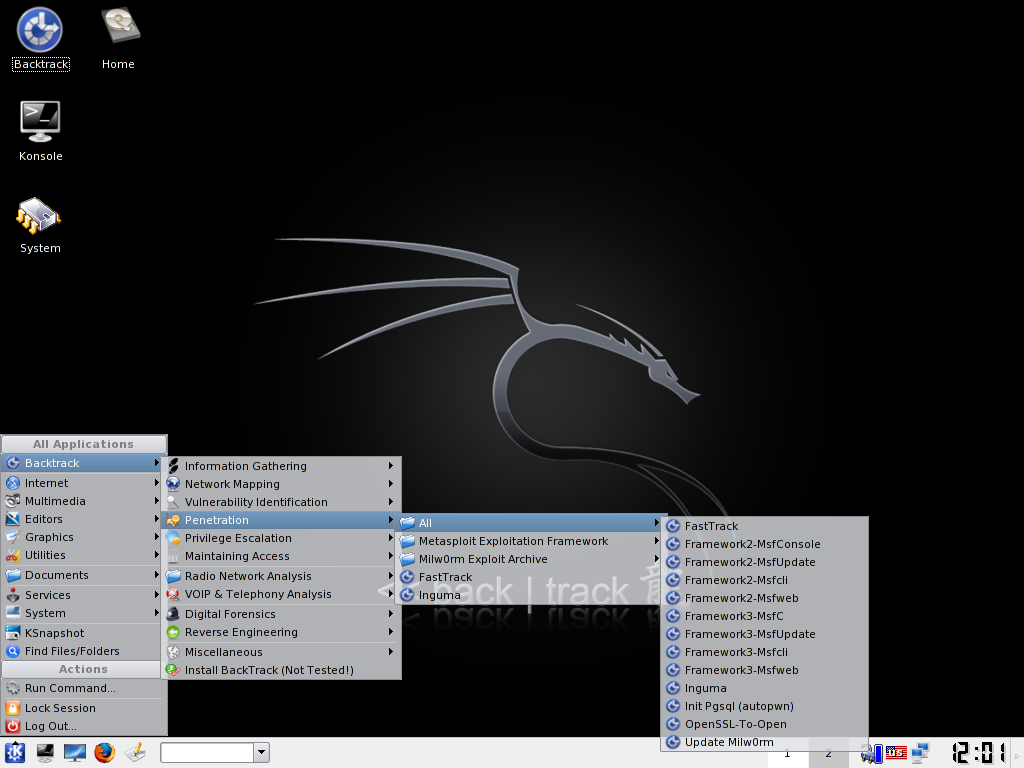Click the KDE menu button in taskbar
Screen dimensions: 1024x768
coord(15,753)
